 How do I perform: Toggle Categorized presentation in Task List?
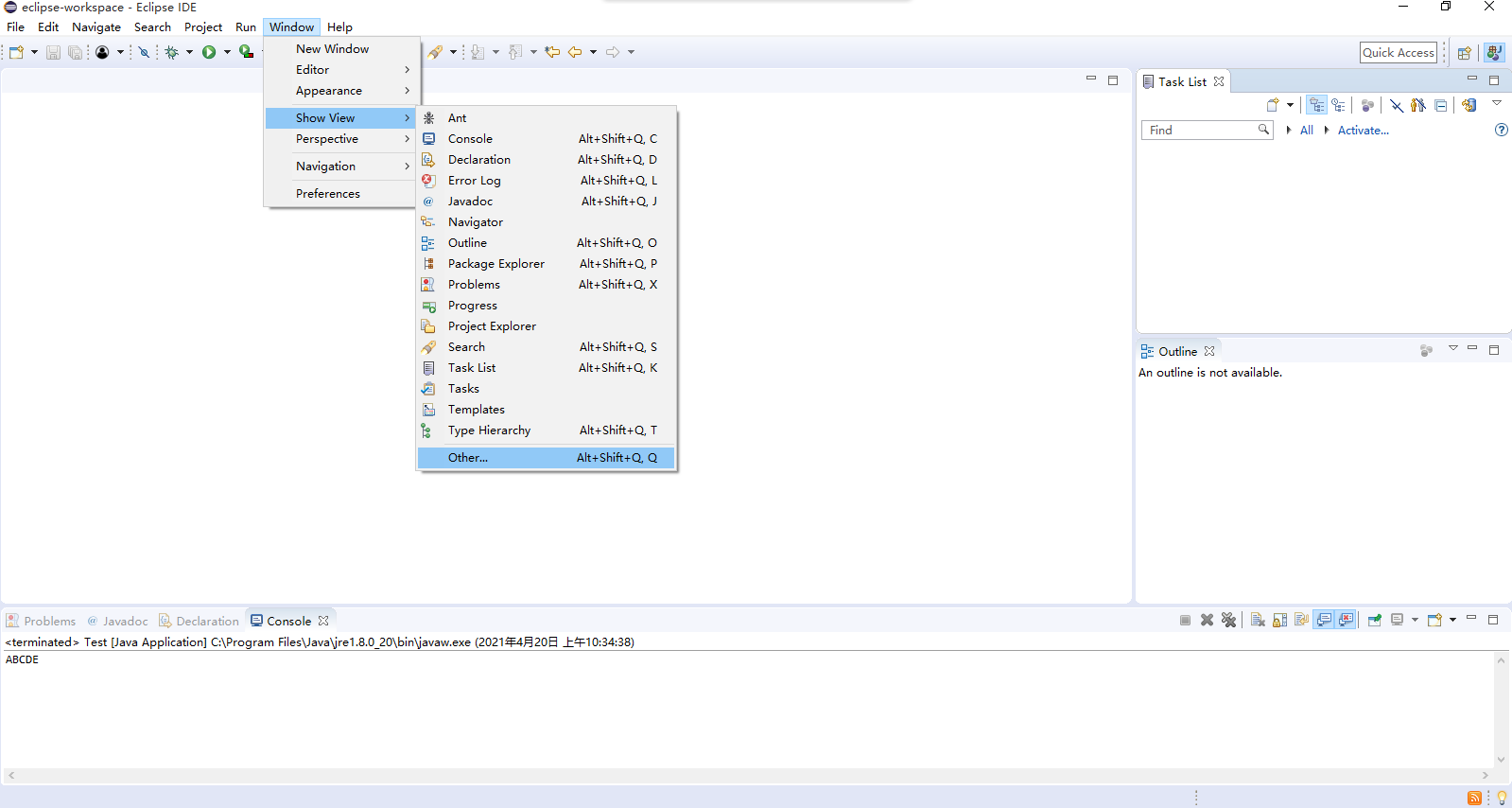click(1316, 105)
